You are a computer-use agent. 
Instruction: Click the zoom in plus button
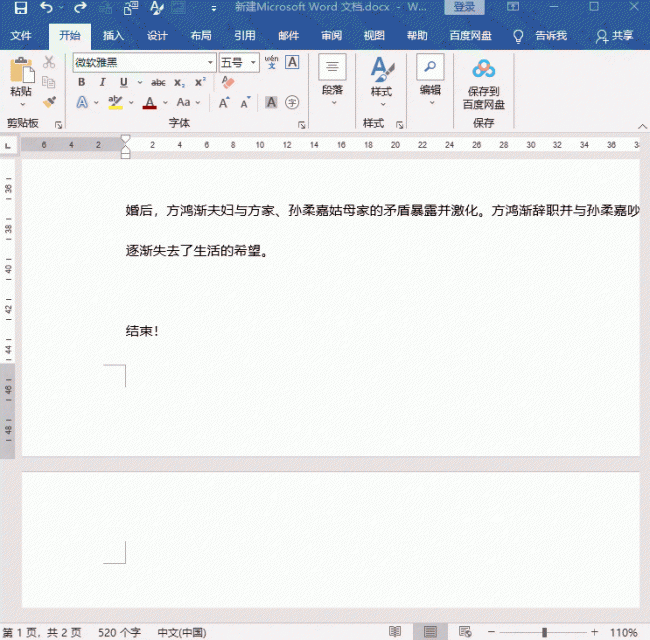[x=594, y=632]
